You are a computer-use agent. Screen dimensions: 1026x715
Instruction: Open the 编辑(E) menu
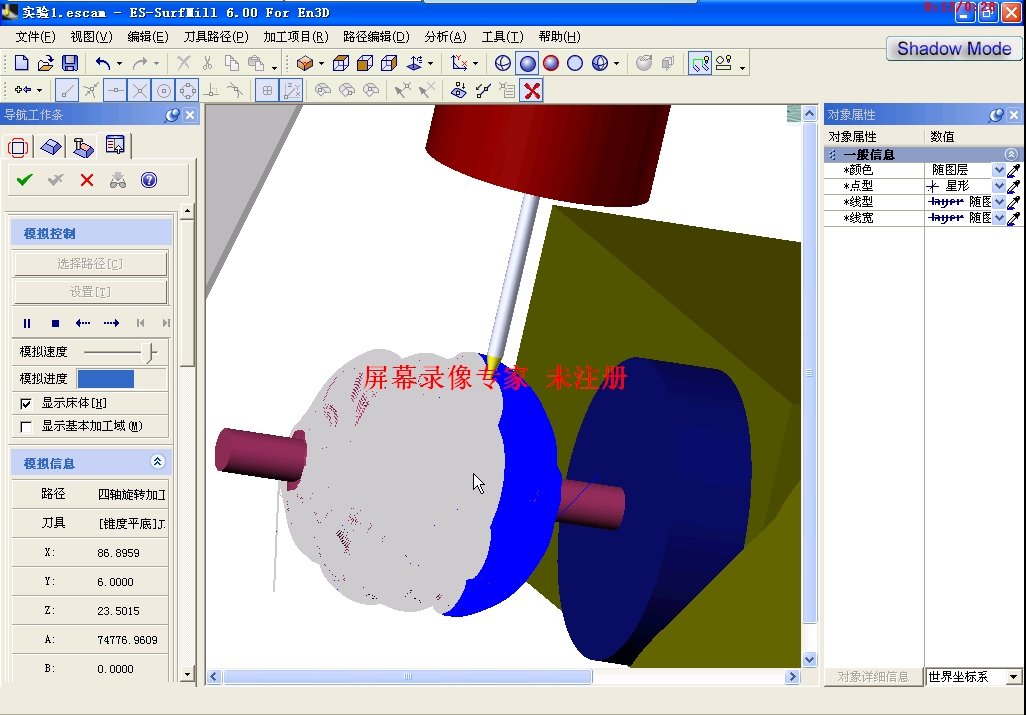147,37
